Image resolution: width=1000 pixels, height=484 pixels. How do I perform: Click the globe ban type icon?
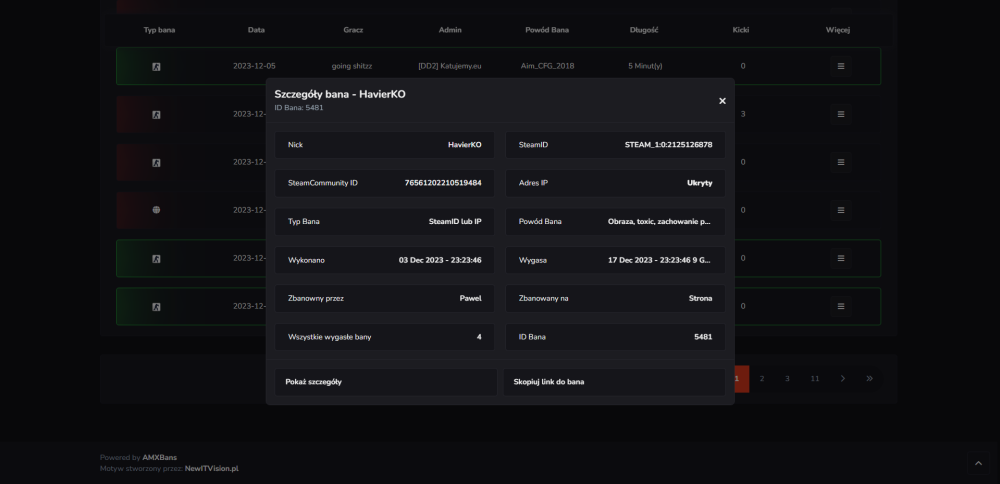[x=156, y=210]
